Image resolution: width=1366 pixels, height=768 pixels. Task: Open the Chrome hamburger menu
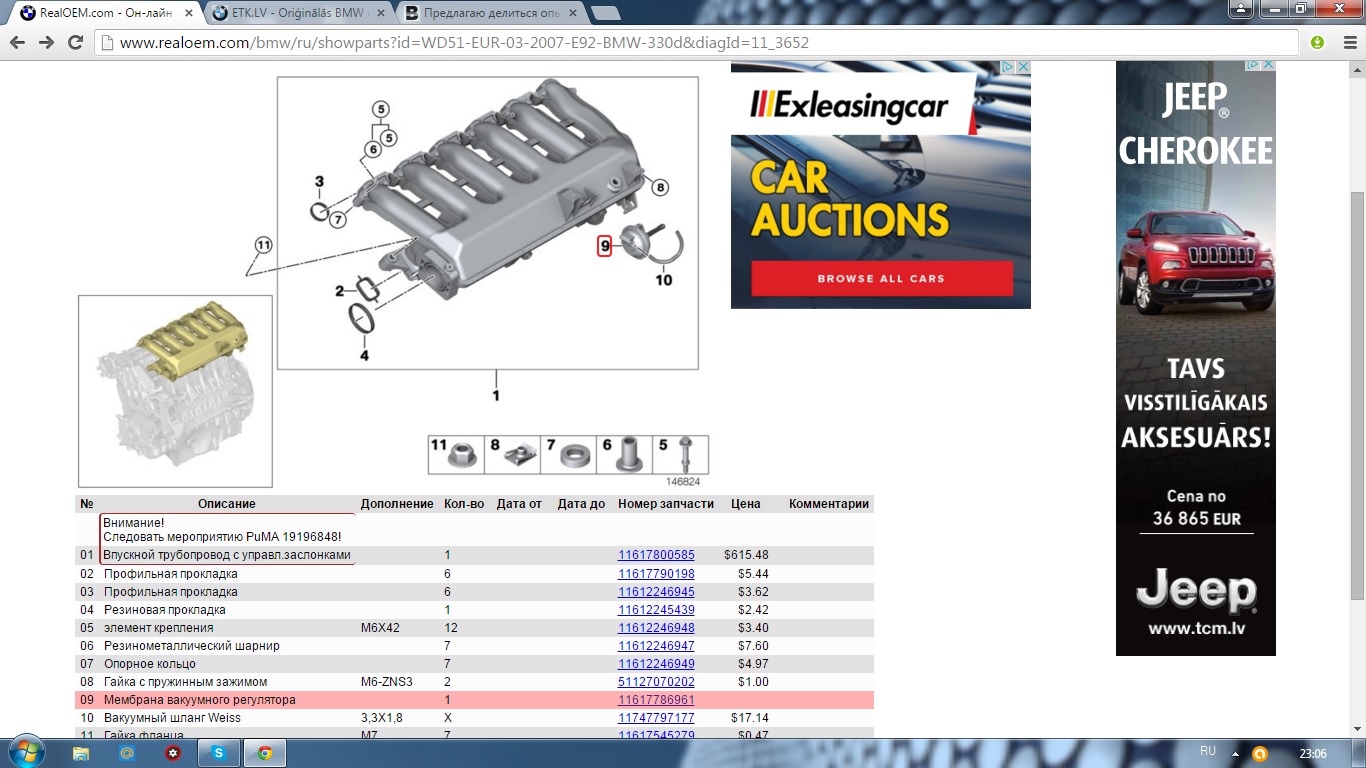(1347, 43)
